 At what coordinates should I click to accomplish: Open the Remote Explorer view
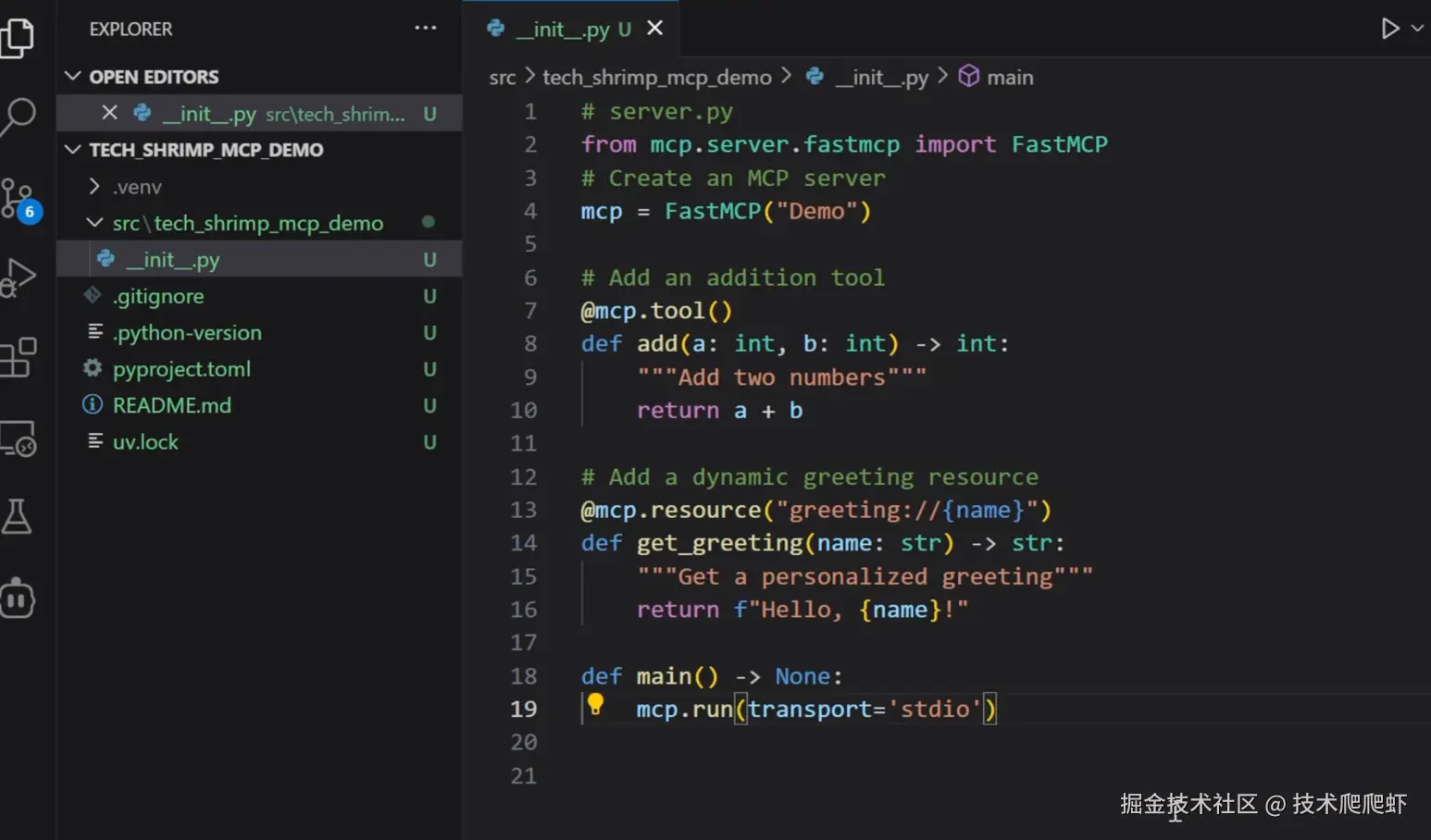(19, 439)
